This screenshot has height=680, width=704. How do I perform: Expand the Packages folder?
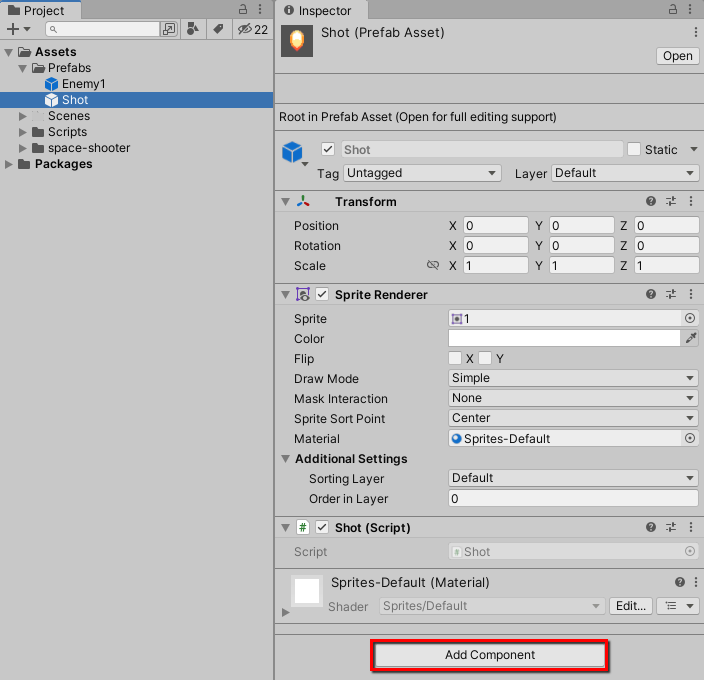pos(8,164)
